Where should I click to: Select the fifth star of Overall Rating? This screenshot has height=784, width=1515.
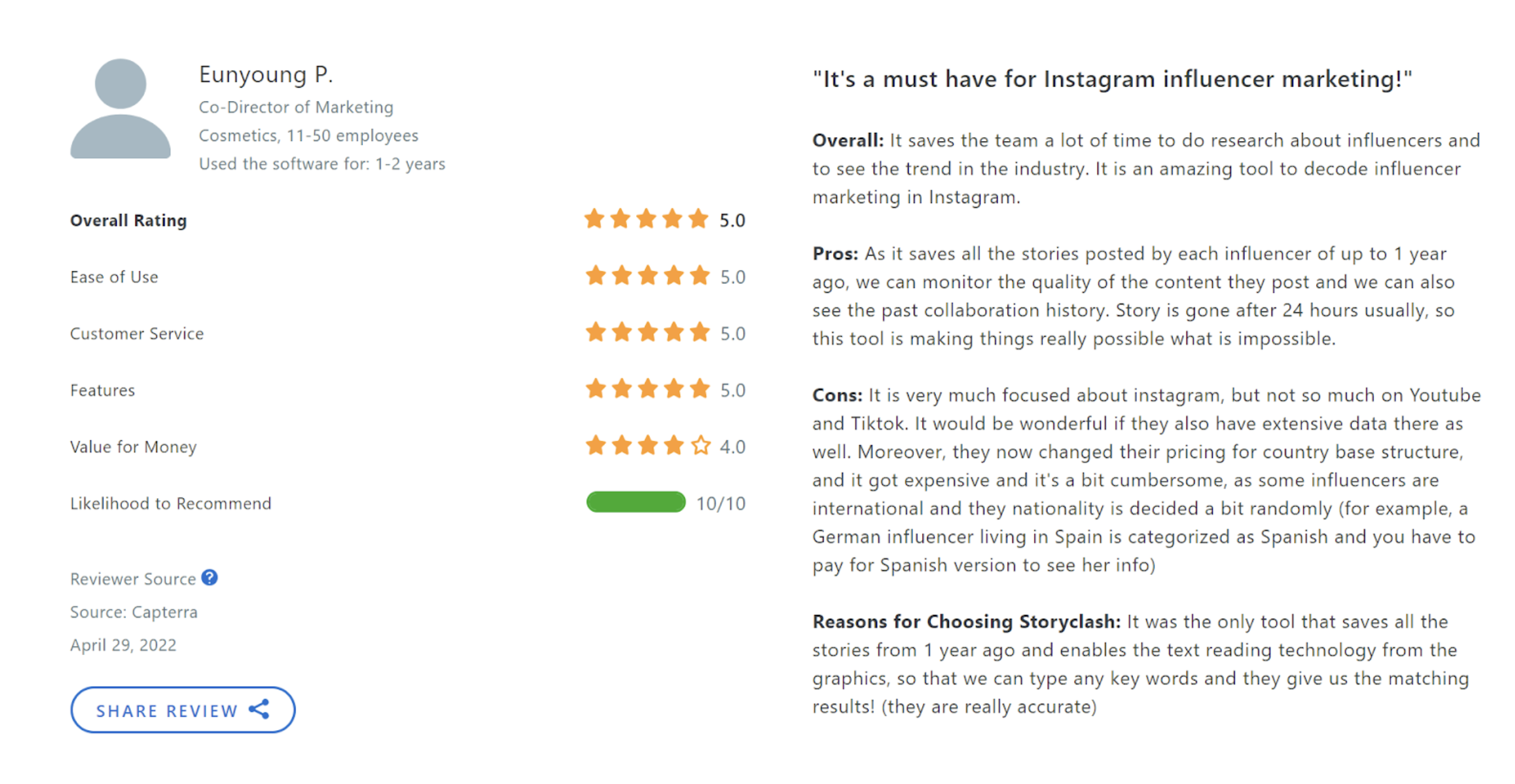(x=698, y=219)
